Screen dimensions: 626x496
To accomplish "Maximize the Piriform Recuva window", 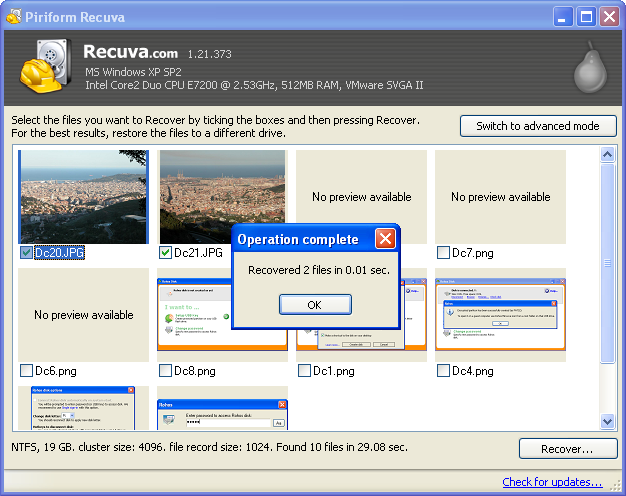I will pyautogui.click(x=586, y=17).
